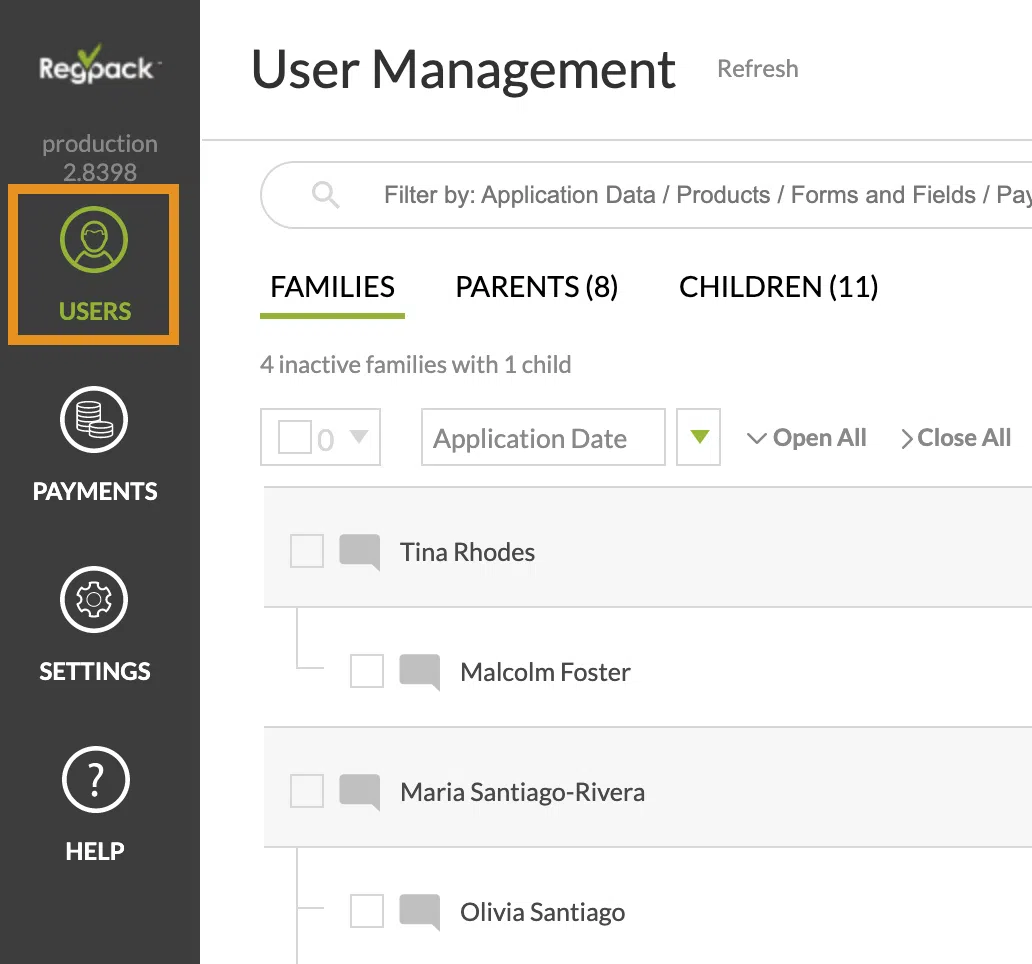Open the Payments coins icon
The image size is (1032, 964).
(x=94, y=421)
